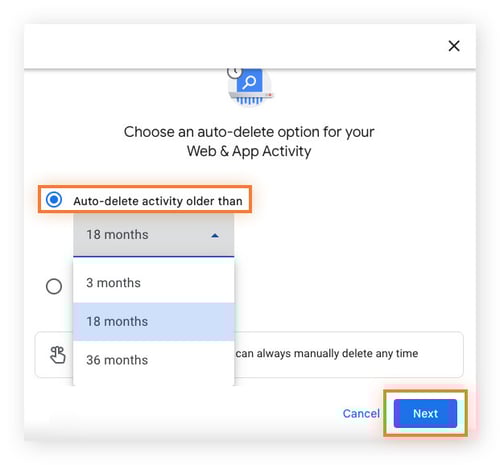Click the Auto-delete activity older than label

tap(158, 201)
